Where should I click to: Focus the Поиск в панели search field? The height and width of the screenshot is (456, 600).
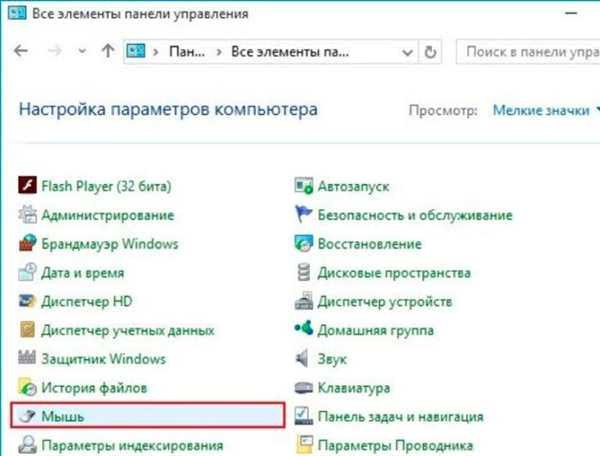(x=528, y=52)
